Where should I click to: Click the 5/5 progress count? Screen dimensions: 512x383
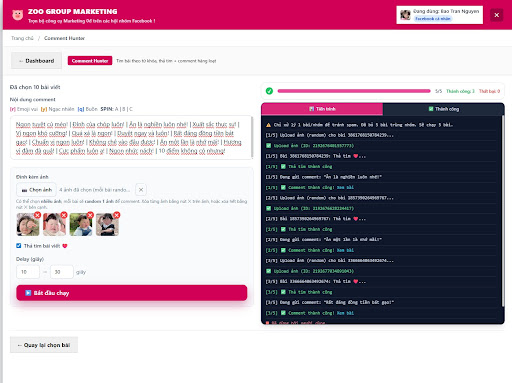438,91
